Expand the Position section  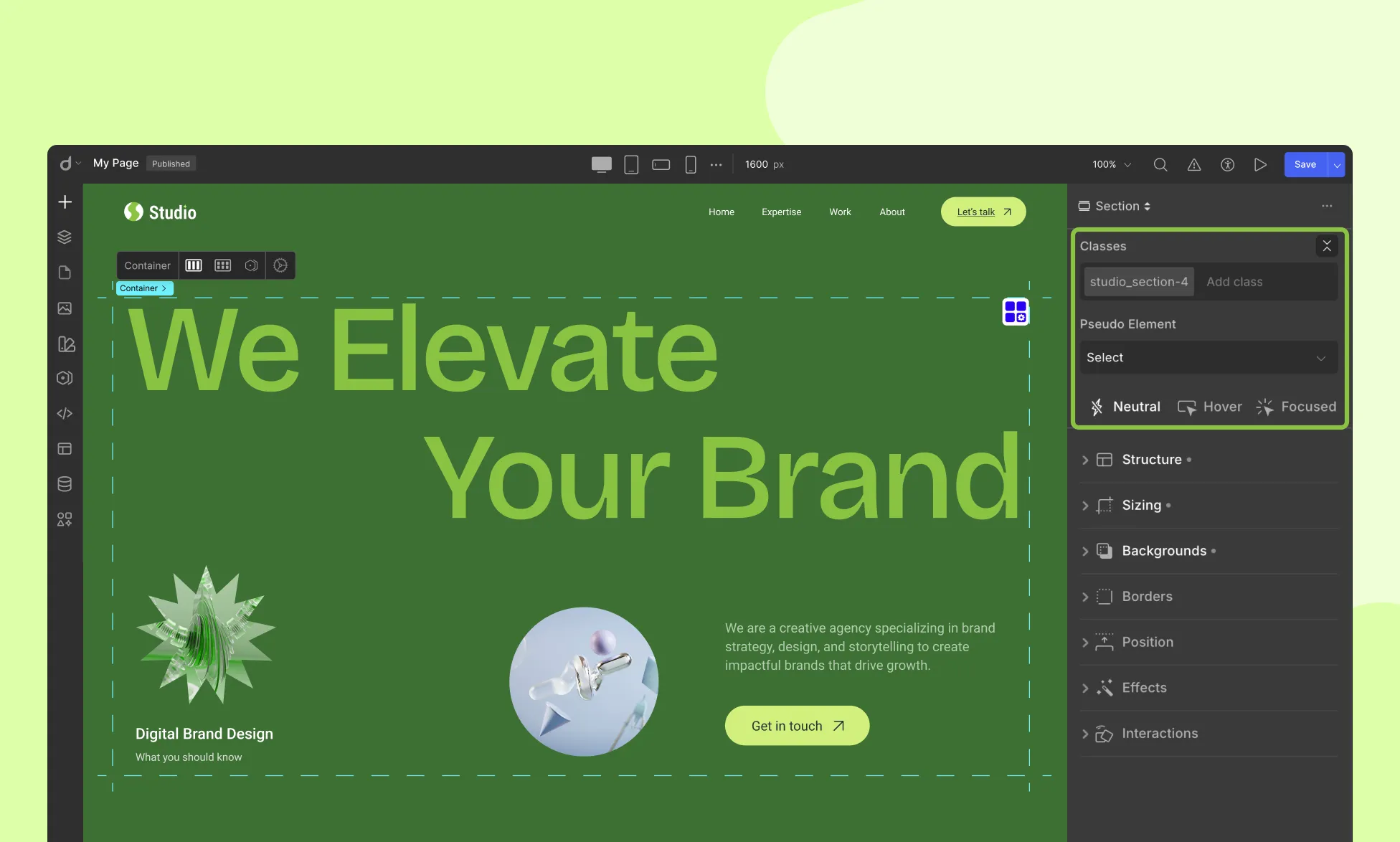(1209, 642)
